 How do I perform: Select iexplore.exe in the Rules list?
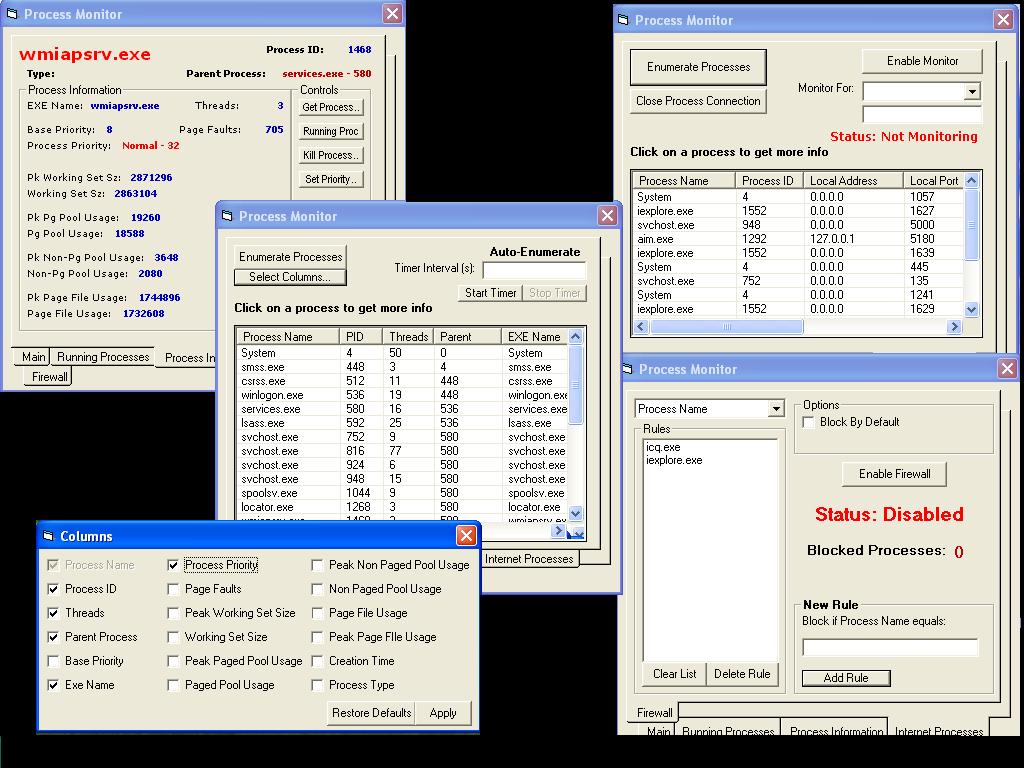pos(673,461)
